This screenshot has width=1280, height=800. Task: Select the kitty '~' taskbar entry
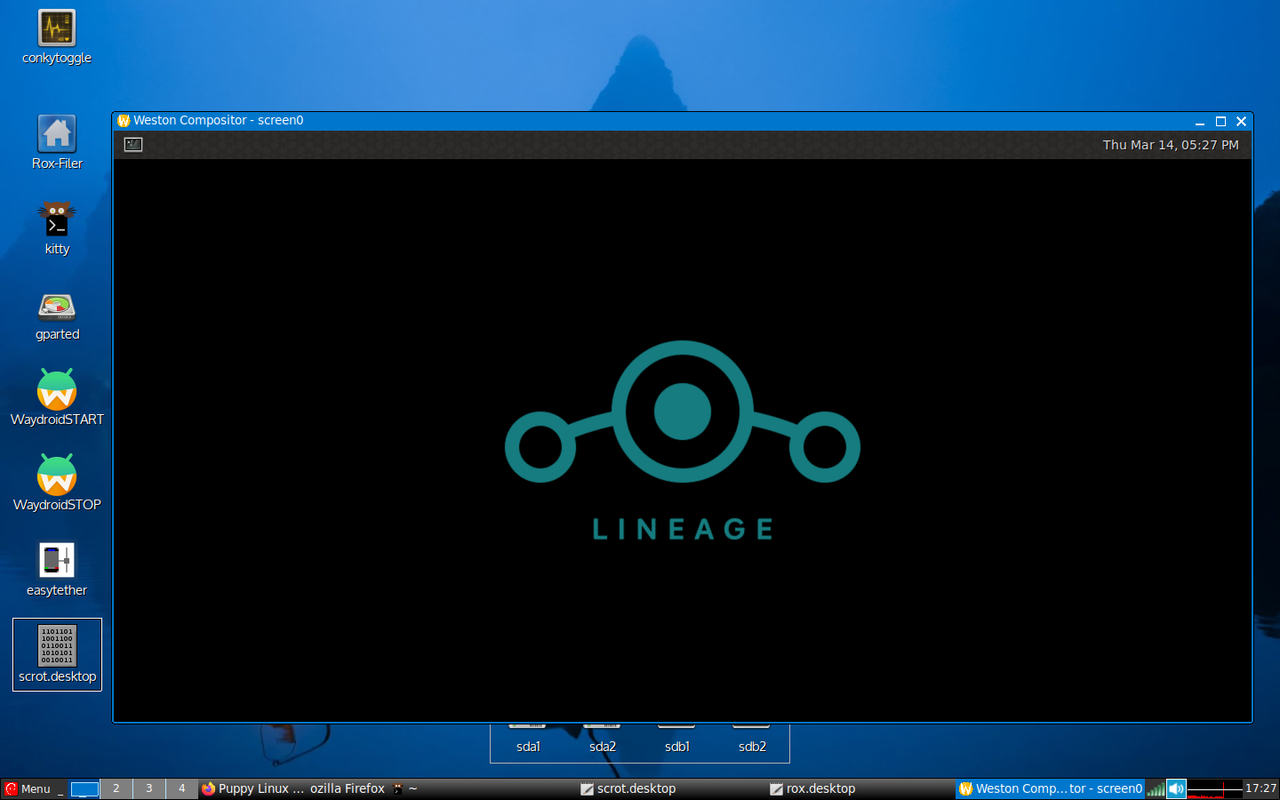(405, 789)
